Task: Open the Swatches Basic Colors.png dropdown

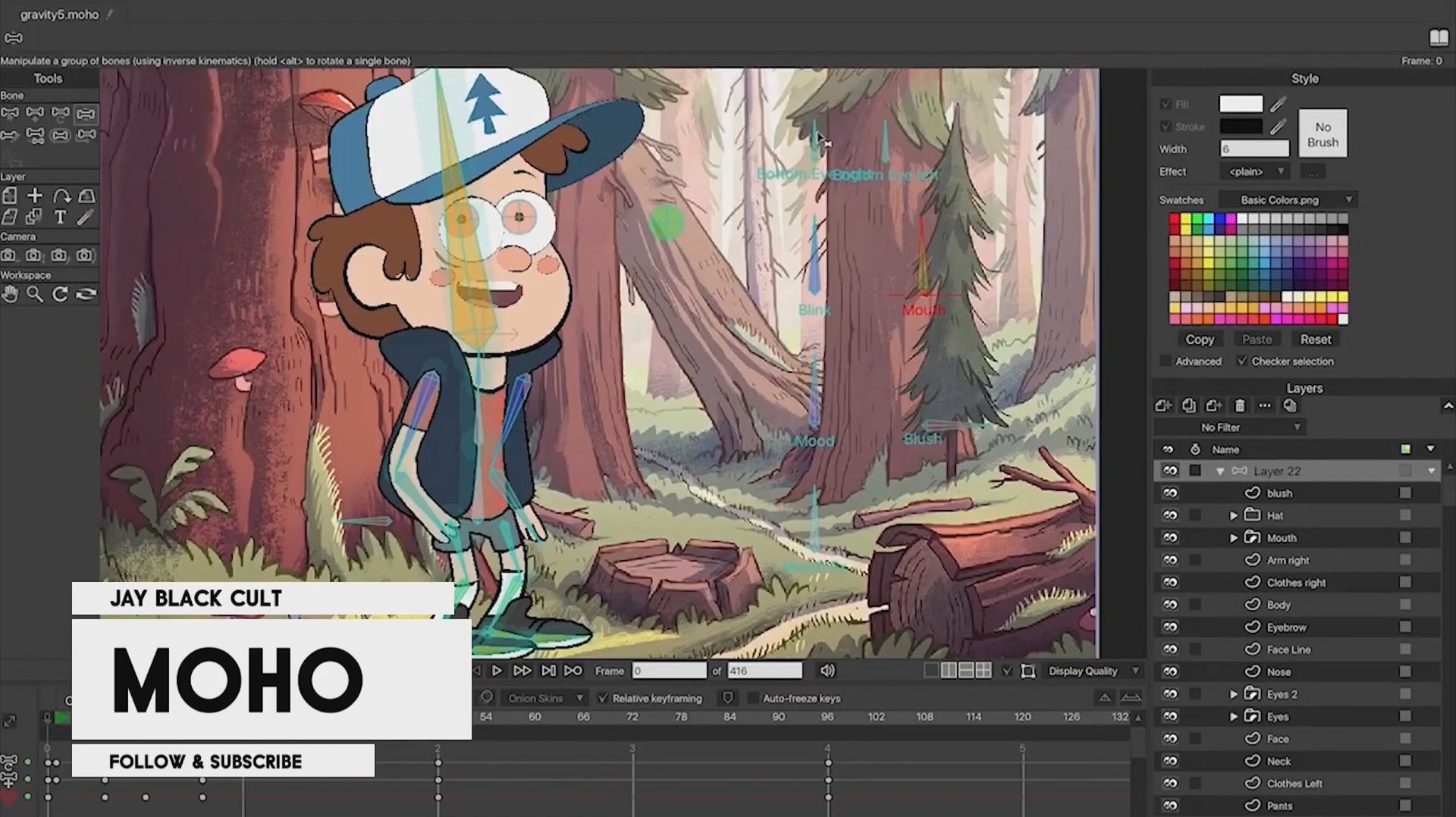Action: click(x=1288, y=200)
